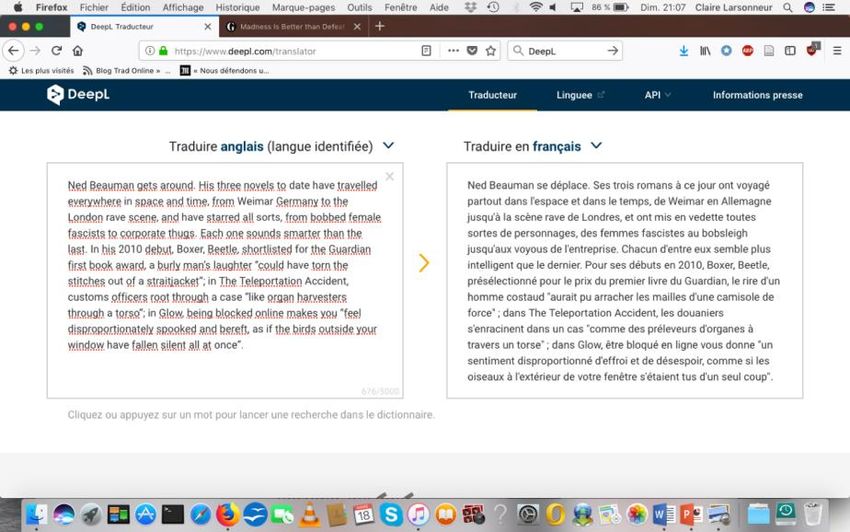The height and width of the screenshot is (532, 850).
Task: Launch Microsoft Word from the Dock
Action: (x=664, y=514)
